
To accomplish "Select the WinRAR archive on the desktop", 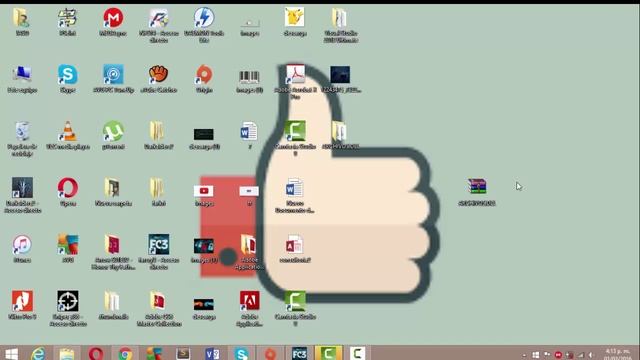I will pyautogui.click(x=477, y=187).
